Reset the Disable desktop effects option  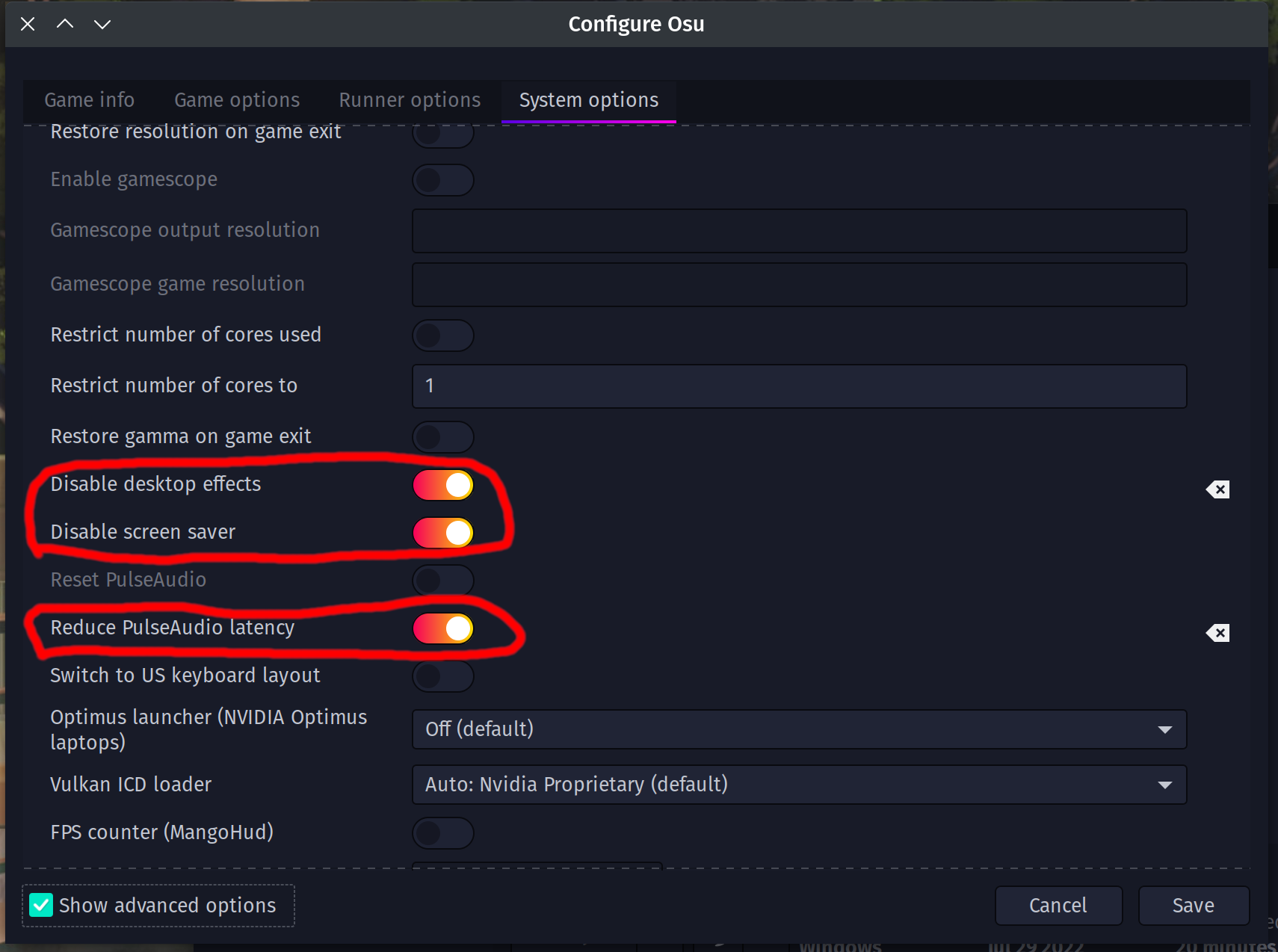[1217, 489]
